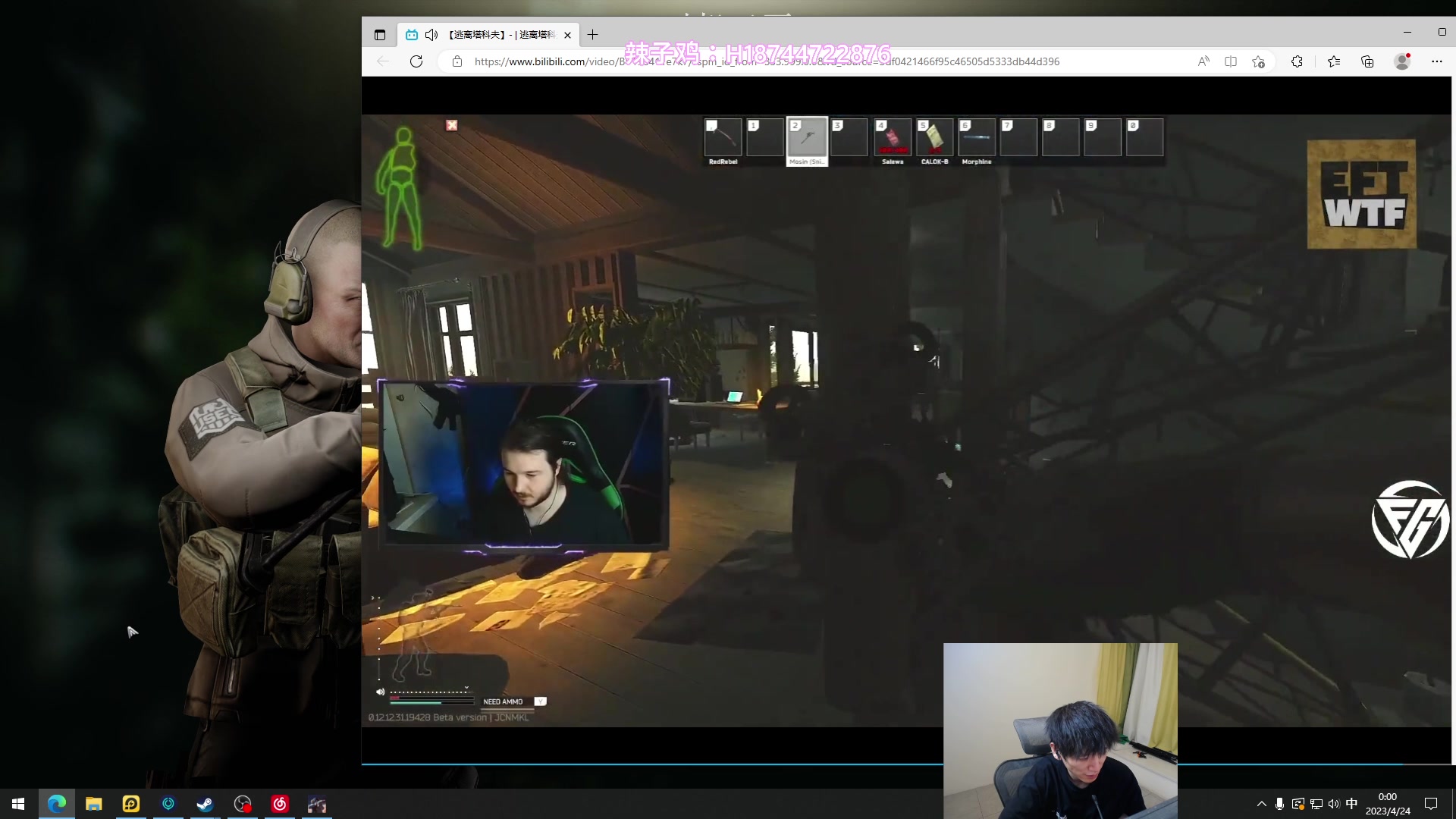Image resolution: width=1456 pixels, height=819 pixels.
Task: Click the Morphine hotbar slot 6
Action: pos(977,142)
